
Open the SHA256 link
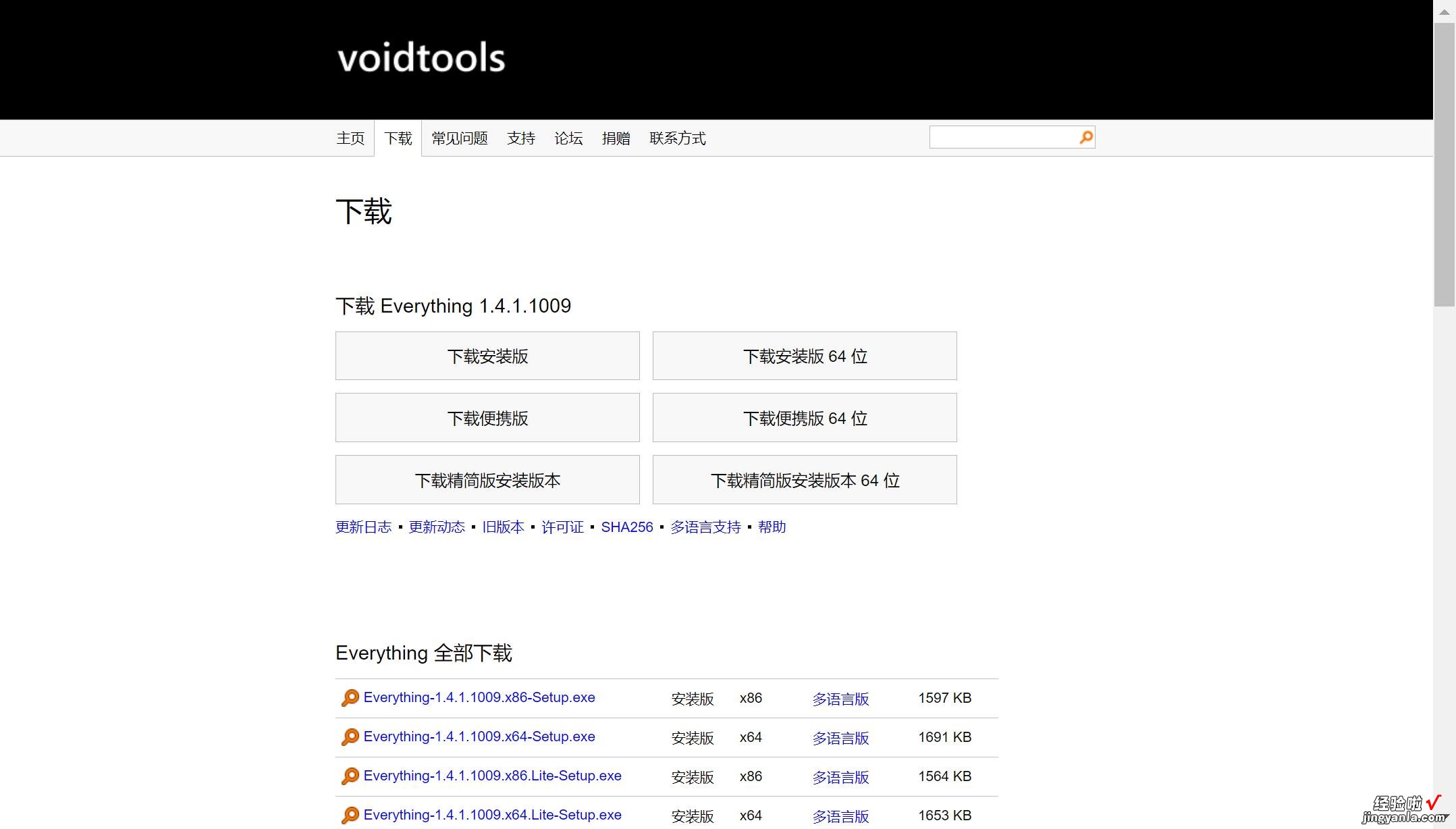(x=627, y=527)
